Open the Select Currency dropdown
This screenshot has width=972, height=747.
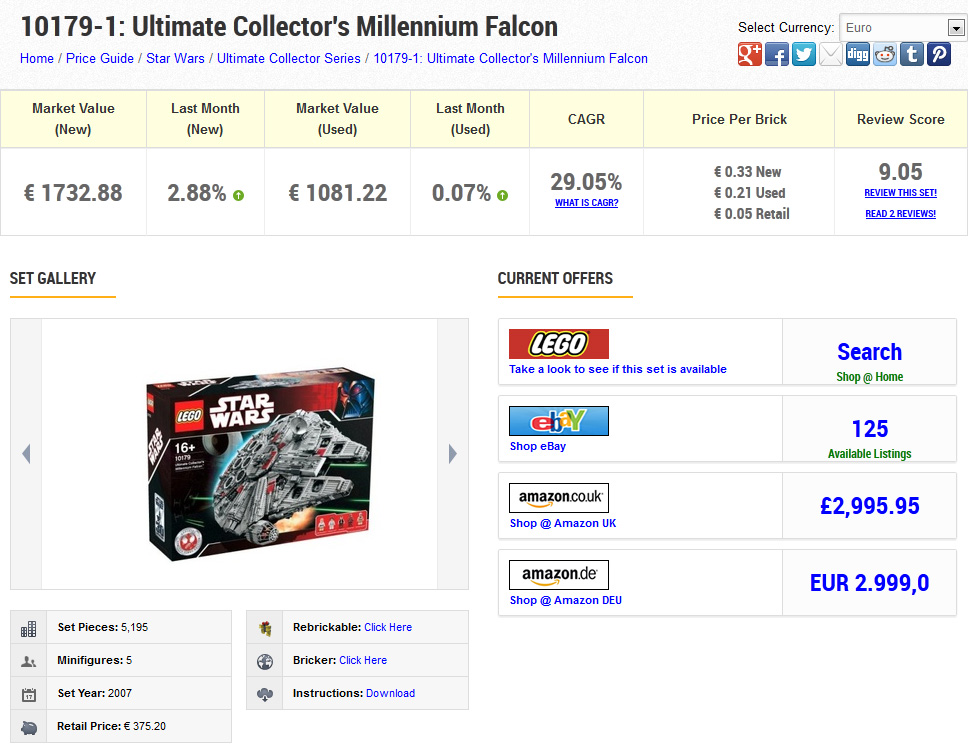903,28
